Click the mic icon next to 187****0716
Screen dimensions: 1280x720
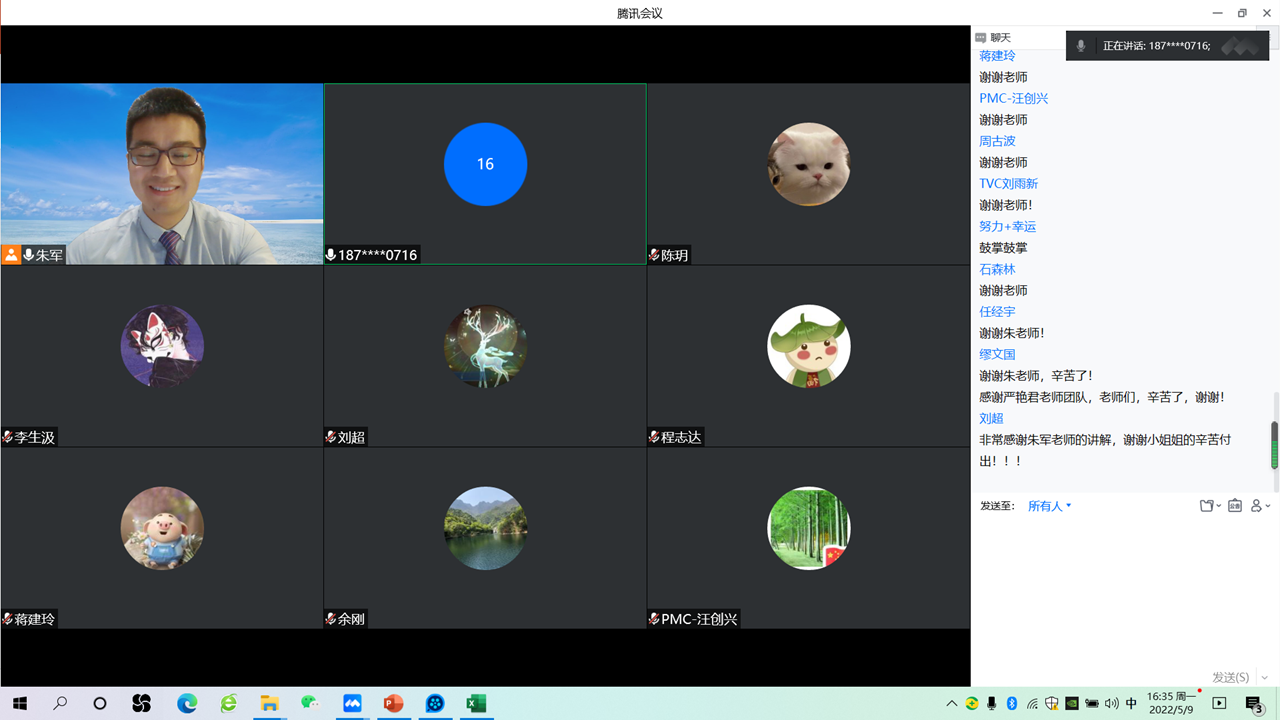click(x=331, y=255)
